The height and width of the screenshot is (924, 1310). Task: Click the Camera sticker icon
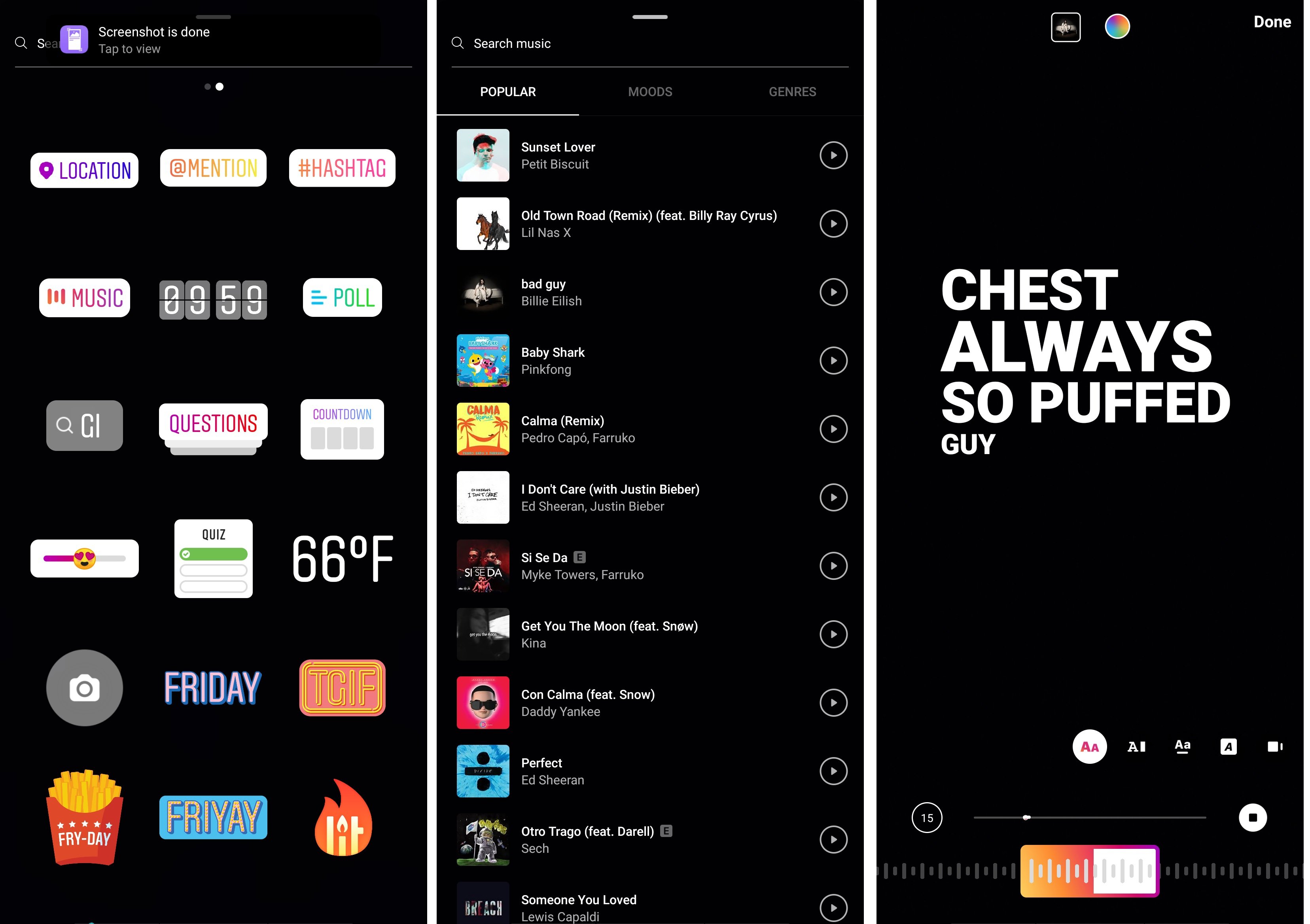point(84,688)
